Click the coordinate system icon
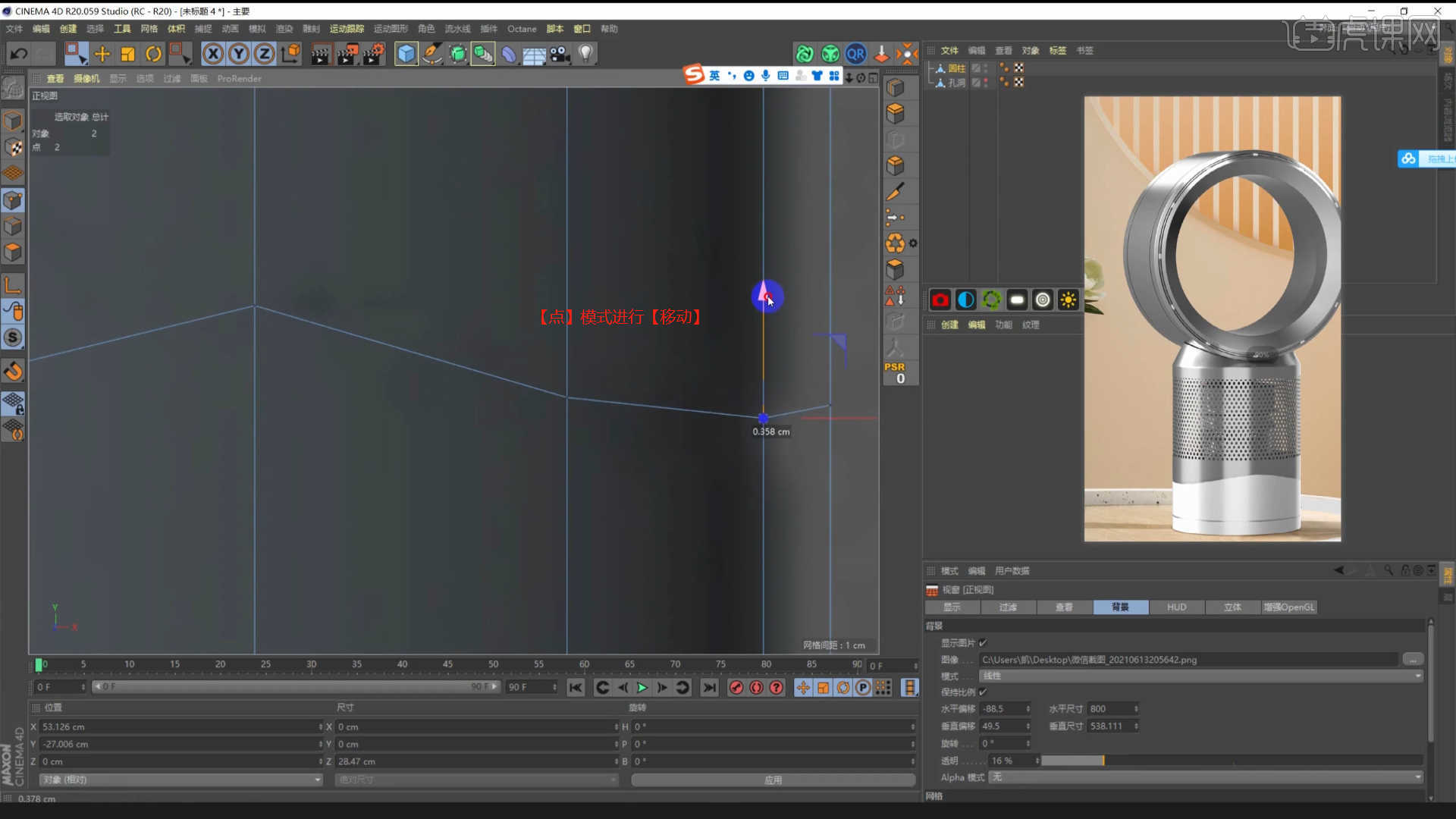This screenshot has height=819, width=1456. pos(291,54)
